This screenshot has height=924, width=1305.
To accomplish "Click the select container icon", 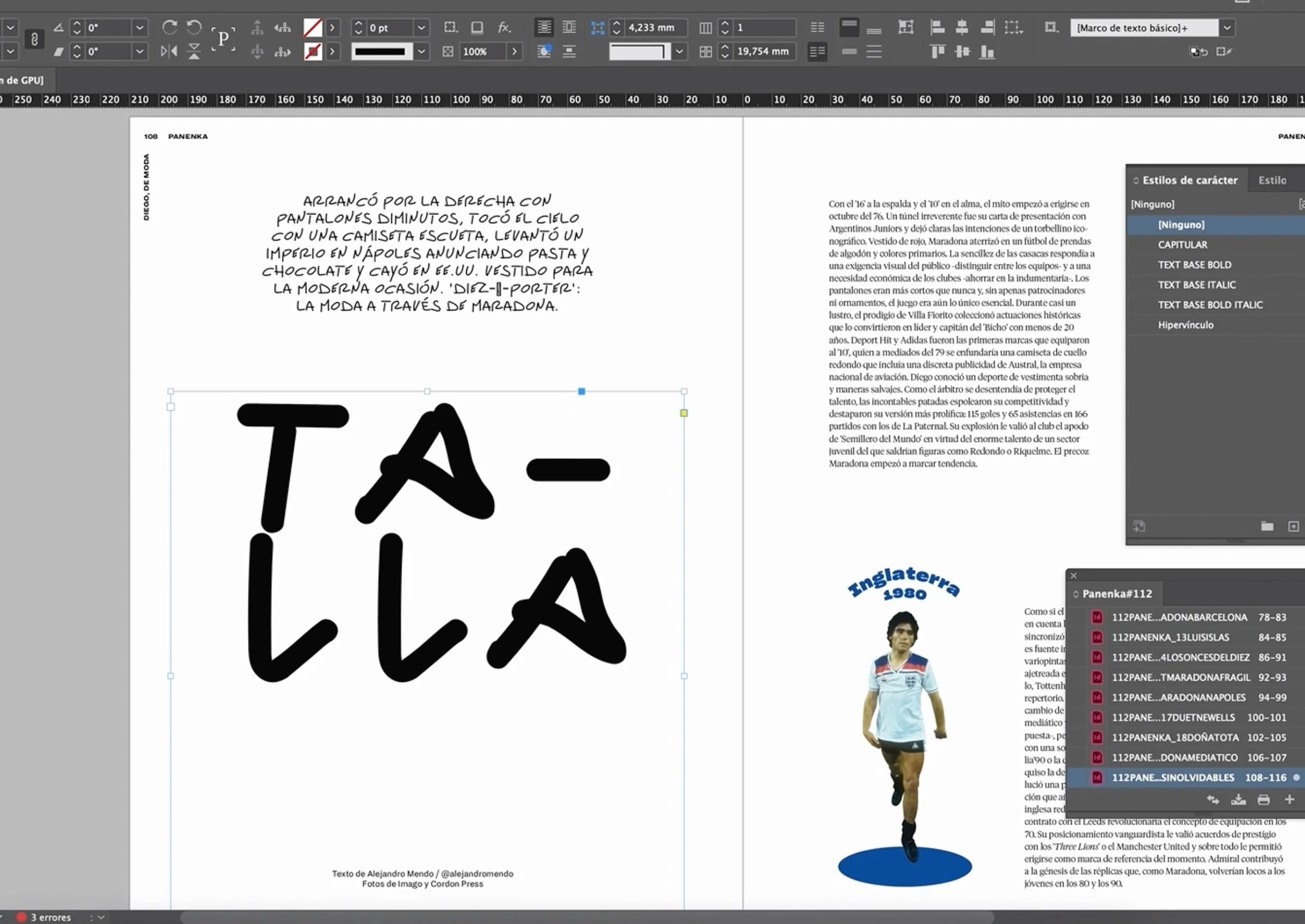I will (x=257, y=27).
